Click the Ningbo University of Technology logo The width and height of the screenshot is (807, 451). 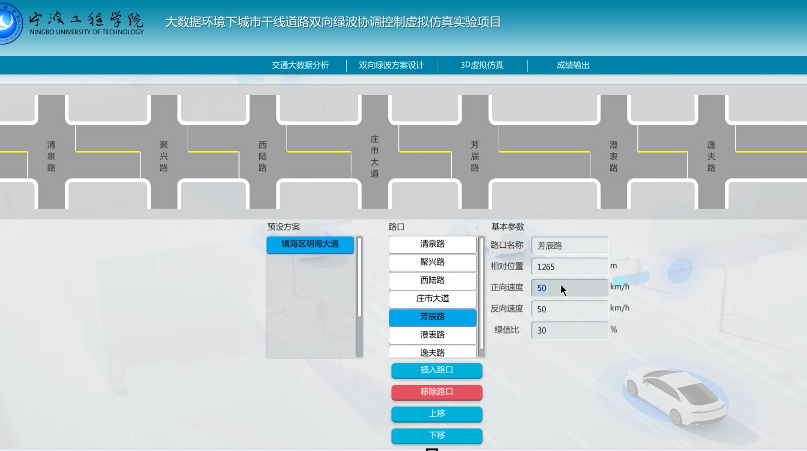coord(73,23)
